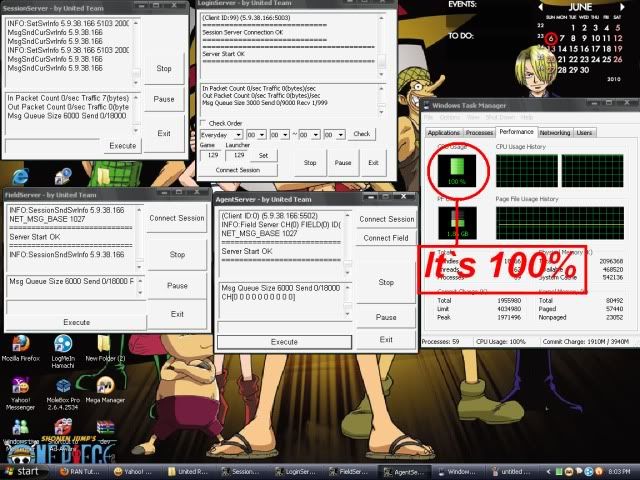Open the New Folder (2) desktop icon
Image resolution: width=640 pixels, height=480 pixels.
104,342
